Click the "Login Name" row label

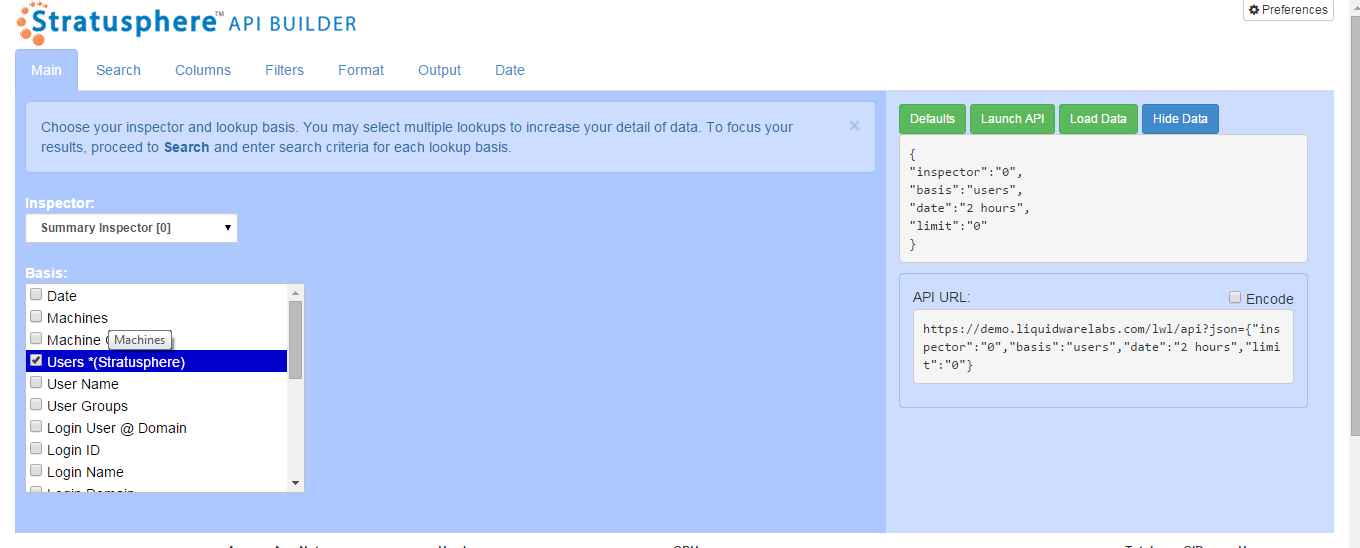click(85, 472)
